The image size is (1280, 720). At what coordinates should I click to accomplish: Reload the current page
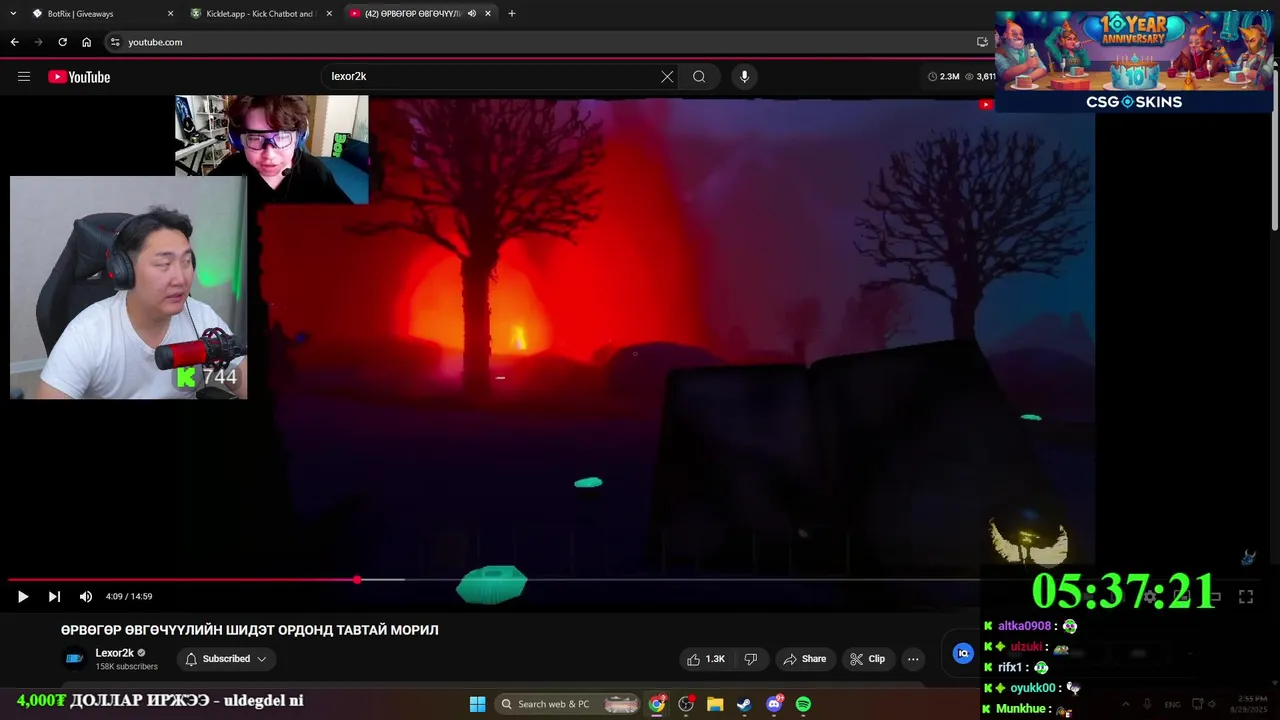coord(62,42)
